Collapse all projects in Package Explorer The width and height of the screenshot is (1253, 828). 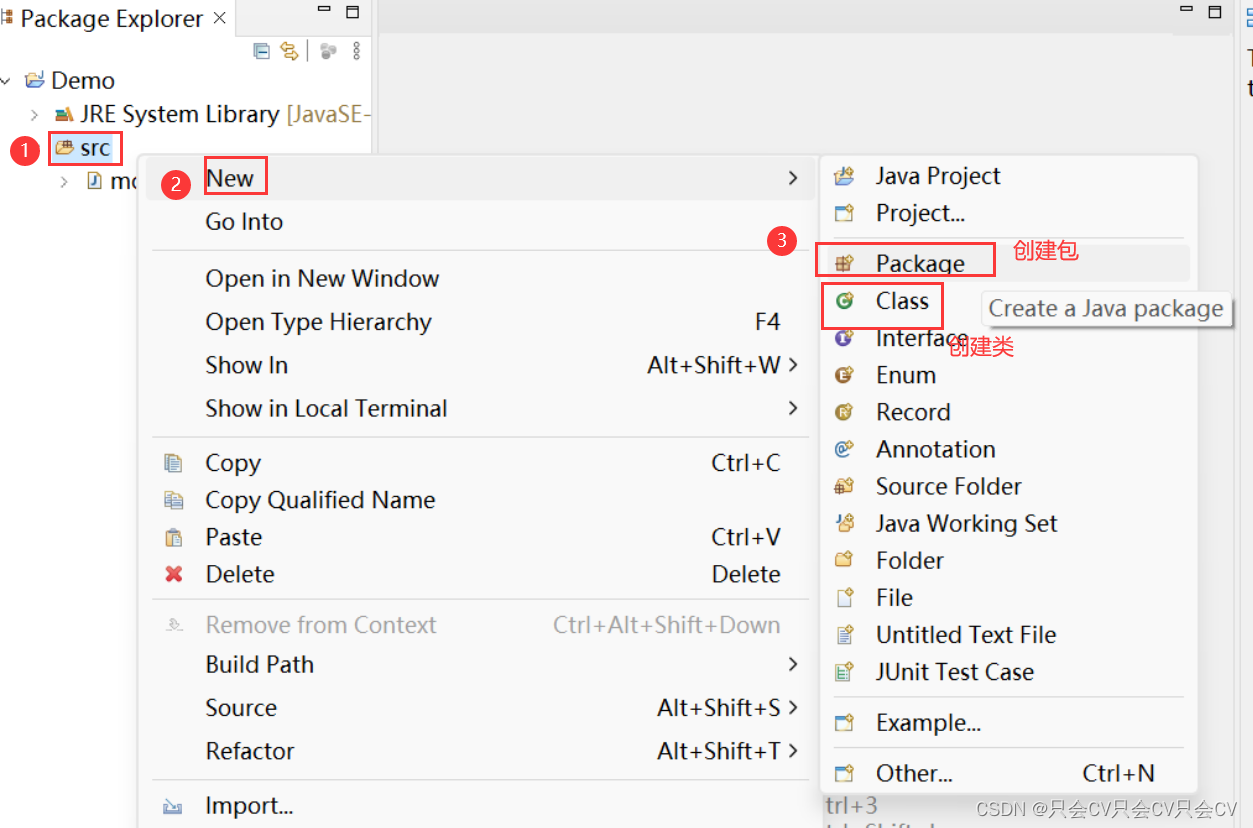(x=261, y=51)
